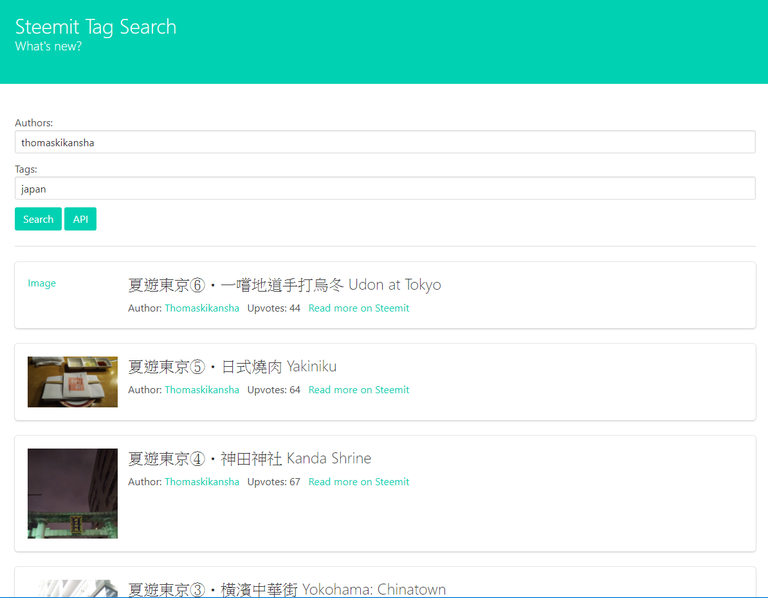Read more on Steemit for Yakiniku post
Image resolution: width=768 pixels, height=598 pixels.
(x=358, y=390)
